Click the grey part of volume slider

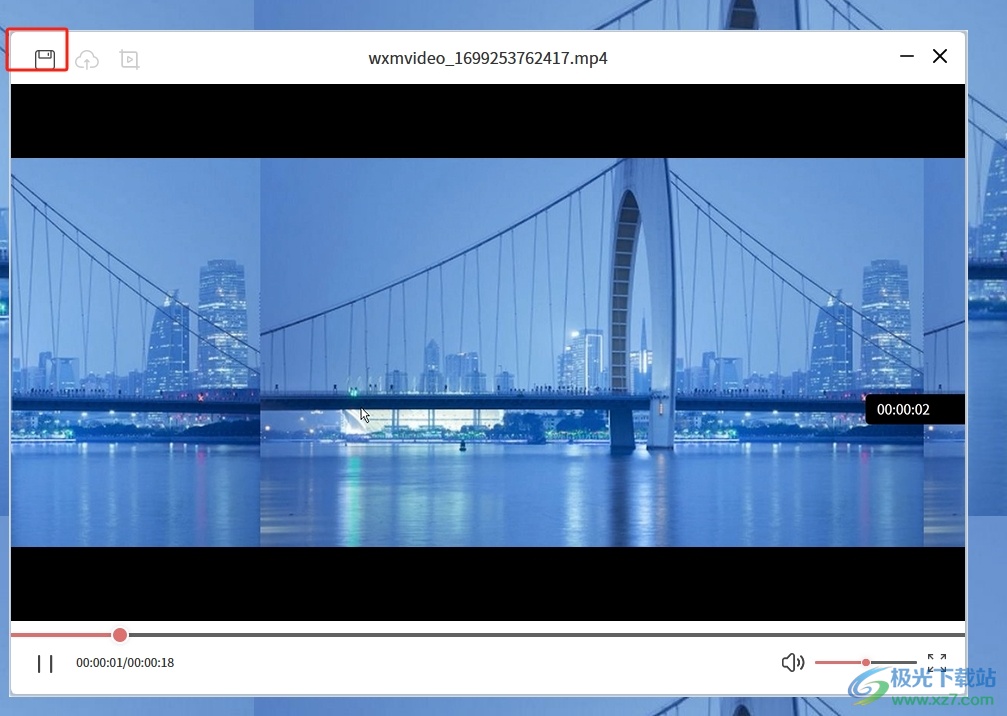tap(893, 662)
